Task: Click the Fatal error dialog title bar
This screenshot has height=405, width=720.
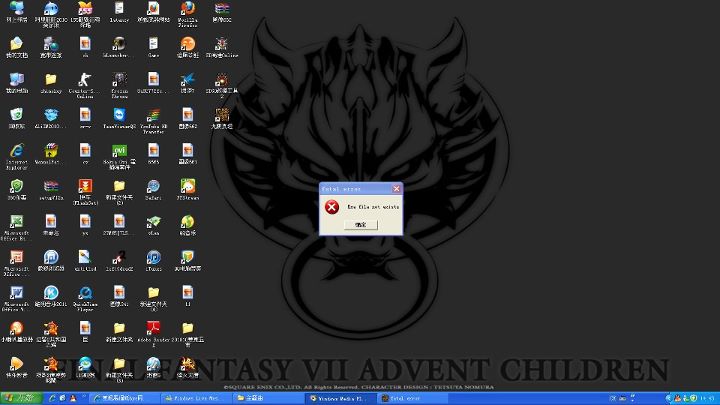Action: tap(352, 188)
